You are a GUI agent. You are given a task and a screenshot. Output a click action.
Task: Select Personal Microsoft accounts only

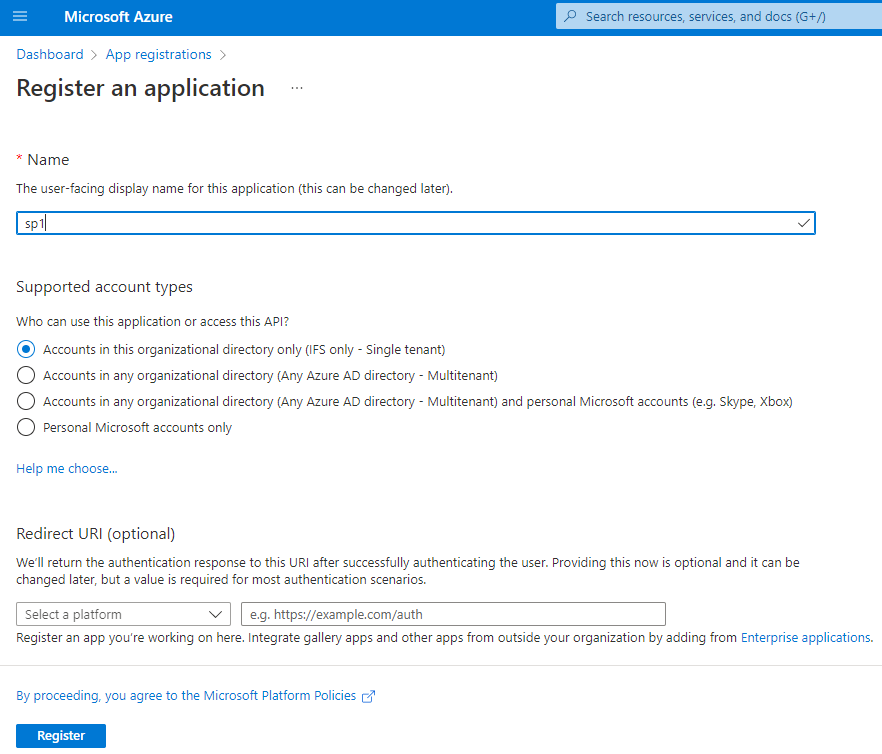(26, 427)
